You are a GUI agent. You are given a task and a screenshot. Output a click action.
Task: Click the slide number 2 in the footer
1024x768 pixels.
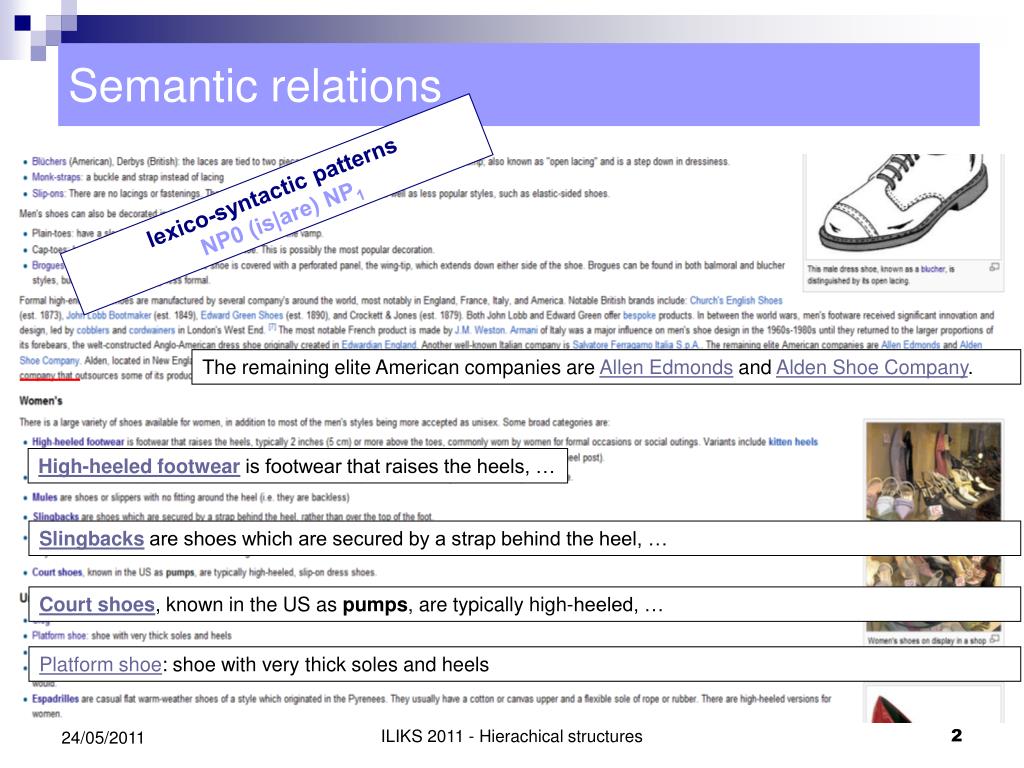(x=957, y=735)
